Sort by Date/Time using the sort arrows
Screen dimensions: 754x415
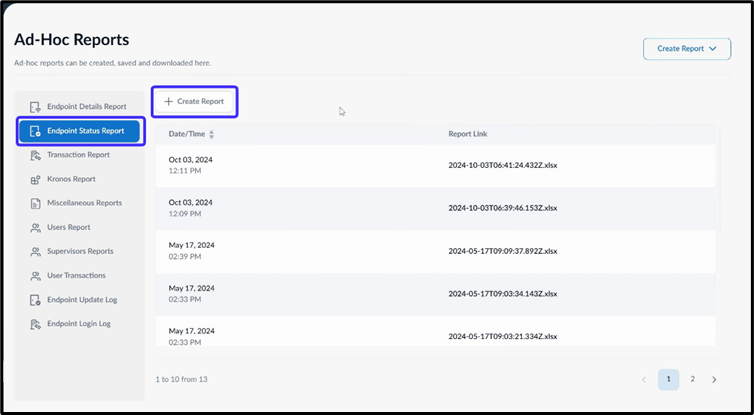[x=212, y=134]
